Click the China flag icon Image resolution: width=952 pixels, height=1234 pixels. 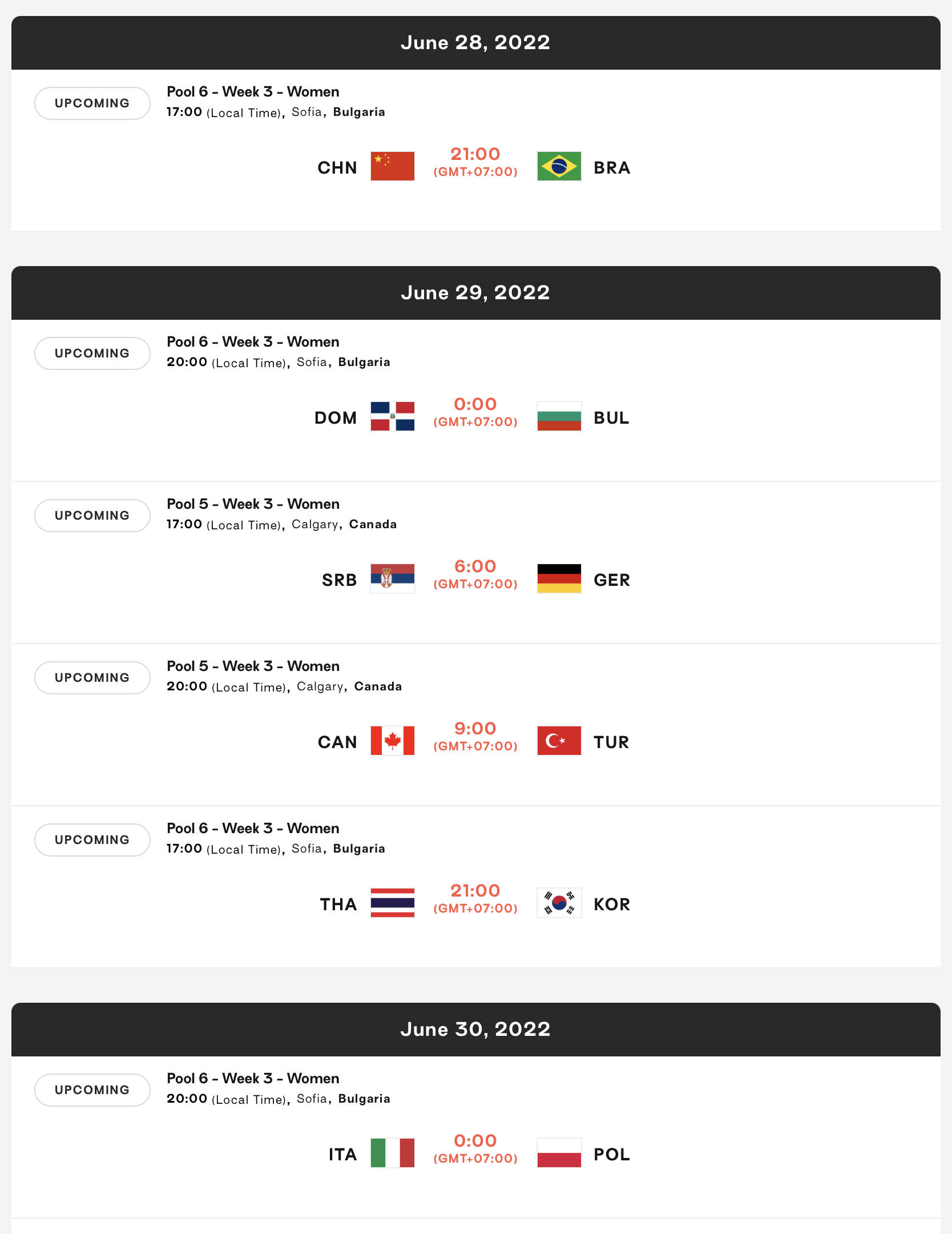(x=392, y=166)
